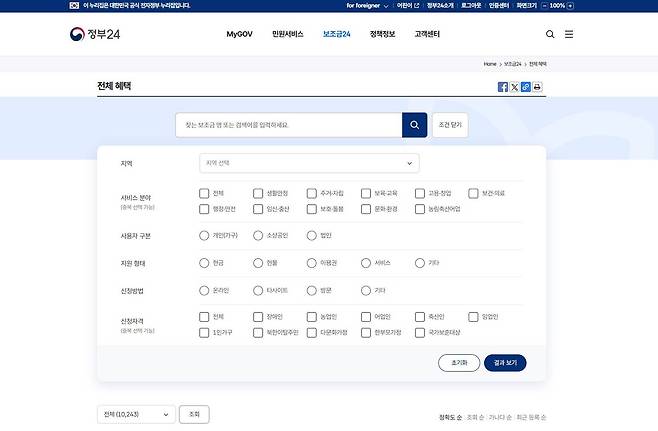Open the hamburger full menu icon
Screen dimensions: 658x431
coord(569,34)
